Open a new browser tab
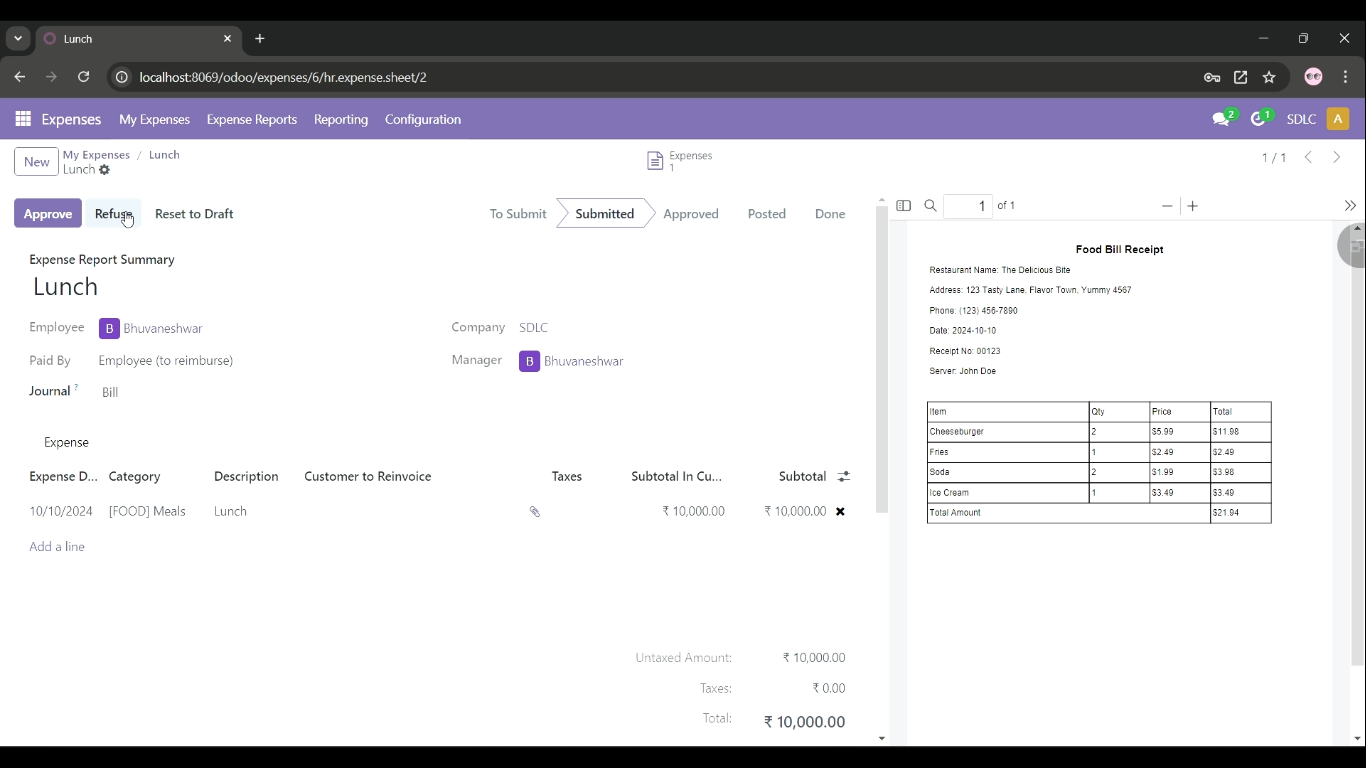The width and height of the screenshot is (1366, 768). point(260,39)
